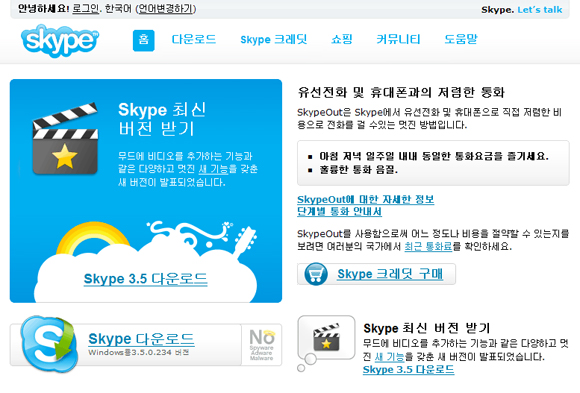Open the Skype 크레딧 navigation tab
This screenshot has height=393, width=580.
(x=274, y=39)
